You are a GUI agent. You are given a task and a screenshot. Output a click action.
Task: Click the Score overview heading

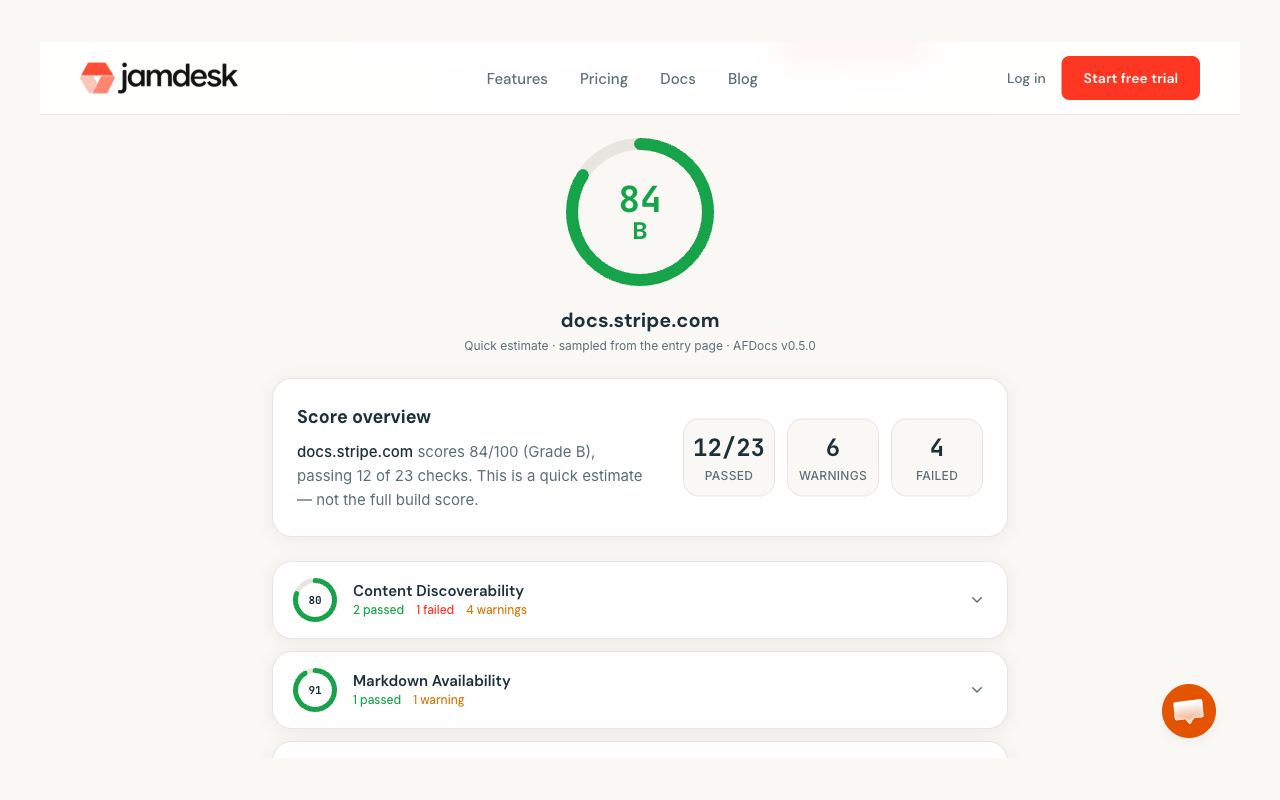pyautogui.click(x=364, y=417)
